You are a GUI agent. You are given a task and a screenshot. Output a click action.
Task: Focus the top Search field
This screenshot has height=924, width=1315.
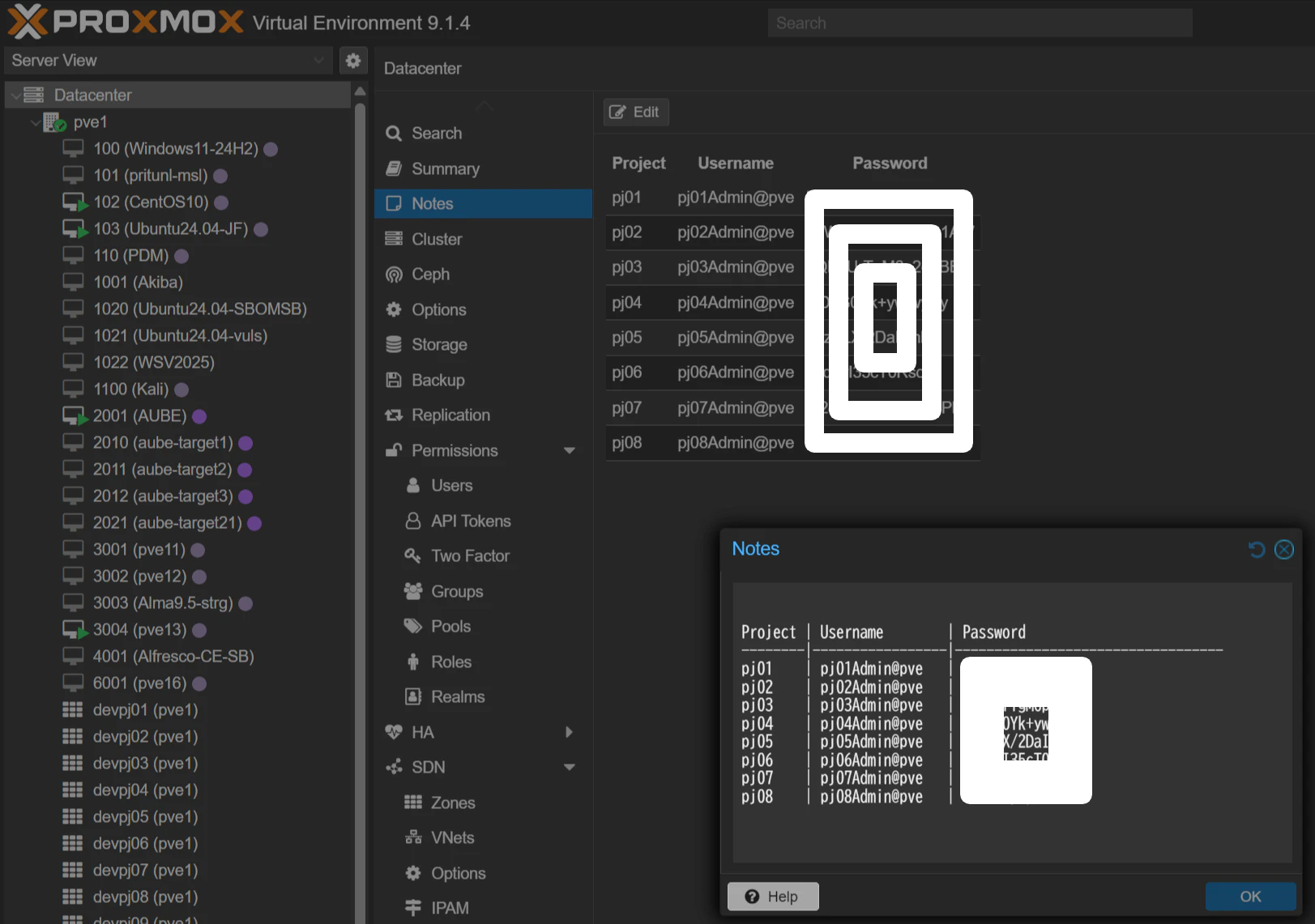point(980,23)
